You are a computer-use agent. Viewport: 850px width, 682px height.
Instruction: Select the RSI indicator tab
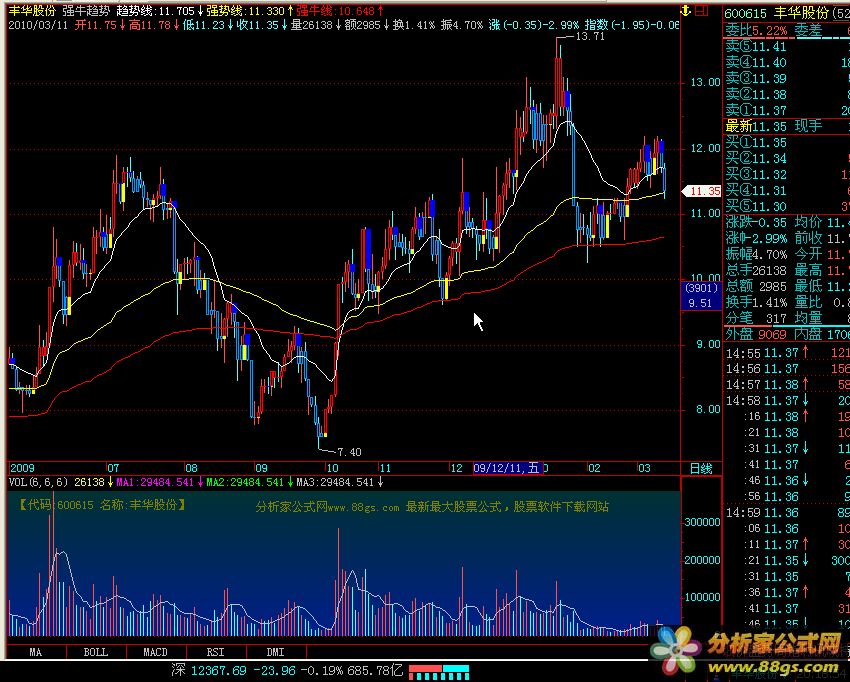coord(215,652)
